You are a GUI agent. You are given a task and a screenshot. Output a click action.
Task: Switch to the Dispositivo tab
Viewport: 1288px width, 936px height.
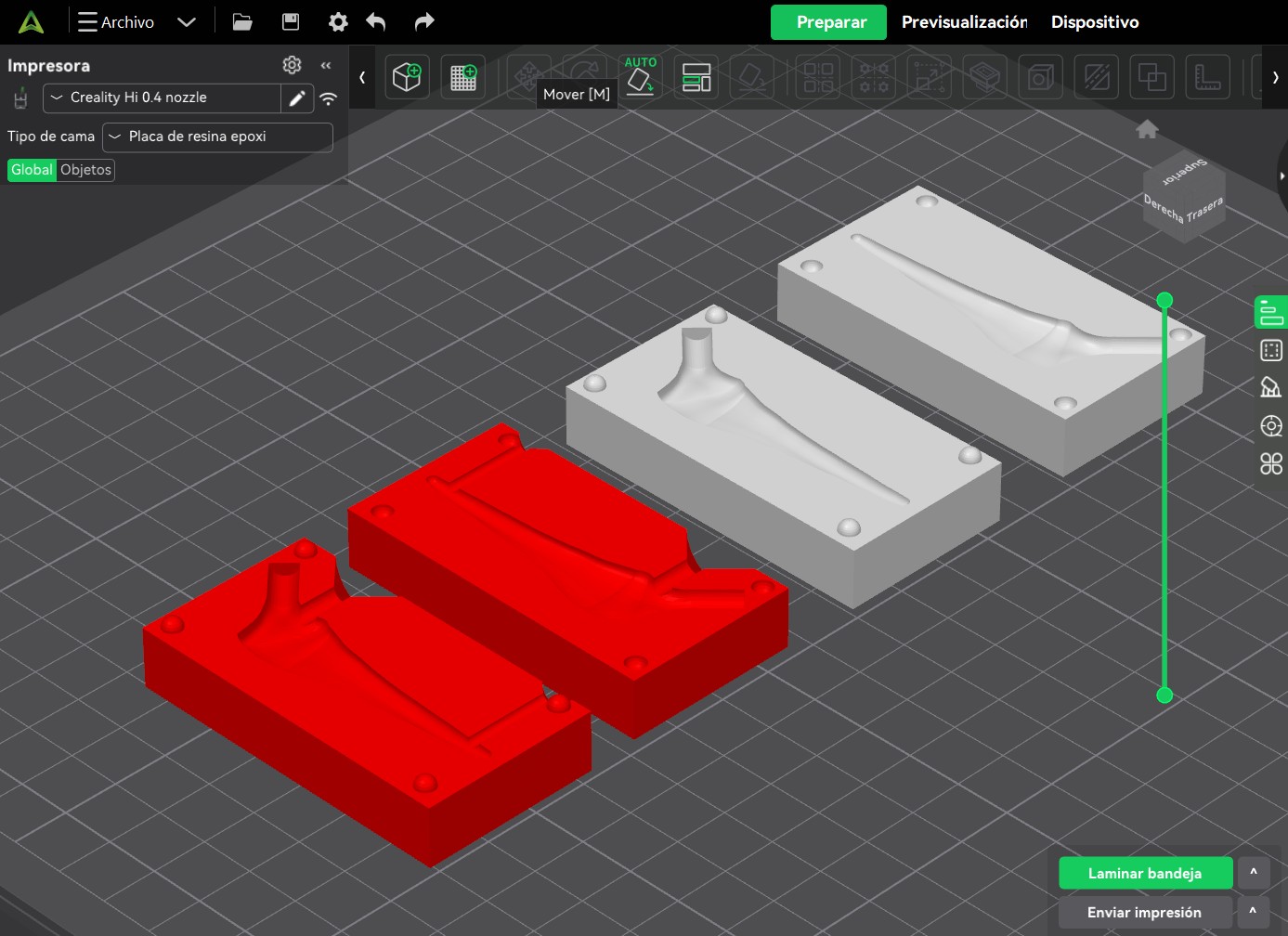1095,22
